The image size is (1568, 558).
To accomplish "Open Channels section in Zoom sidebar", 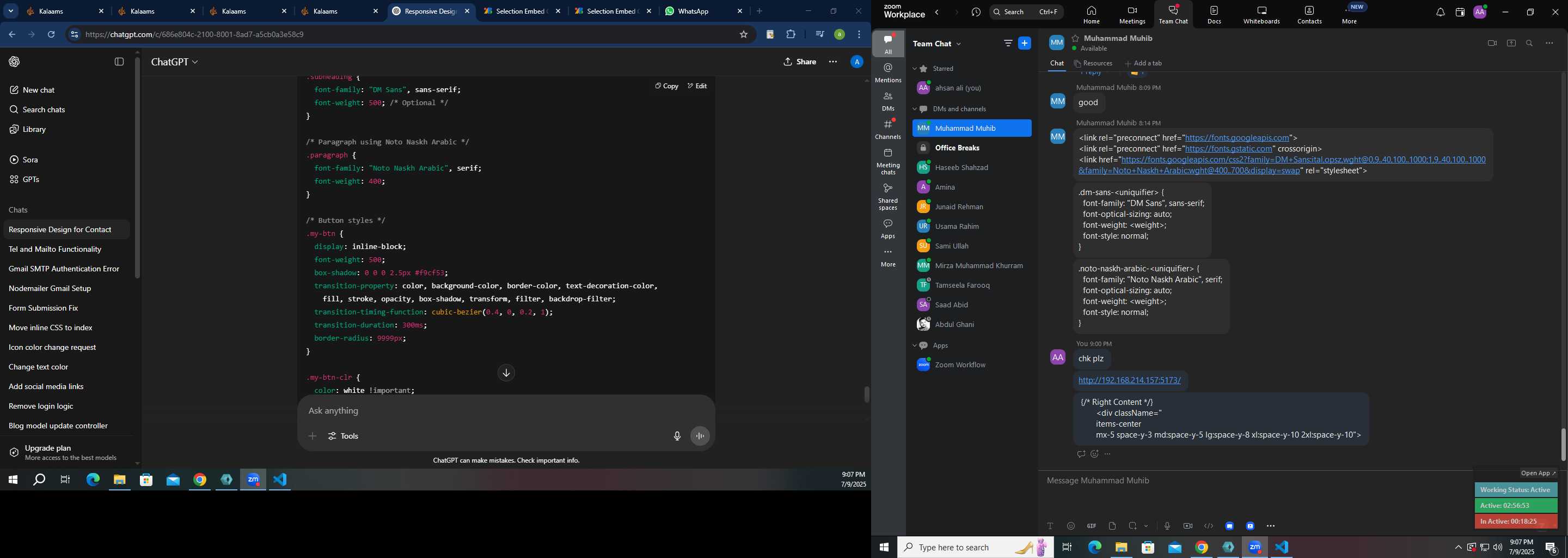I will [x=888, y=130].
